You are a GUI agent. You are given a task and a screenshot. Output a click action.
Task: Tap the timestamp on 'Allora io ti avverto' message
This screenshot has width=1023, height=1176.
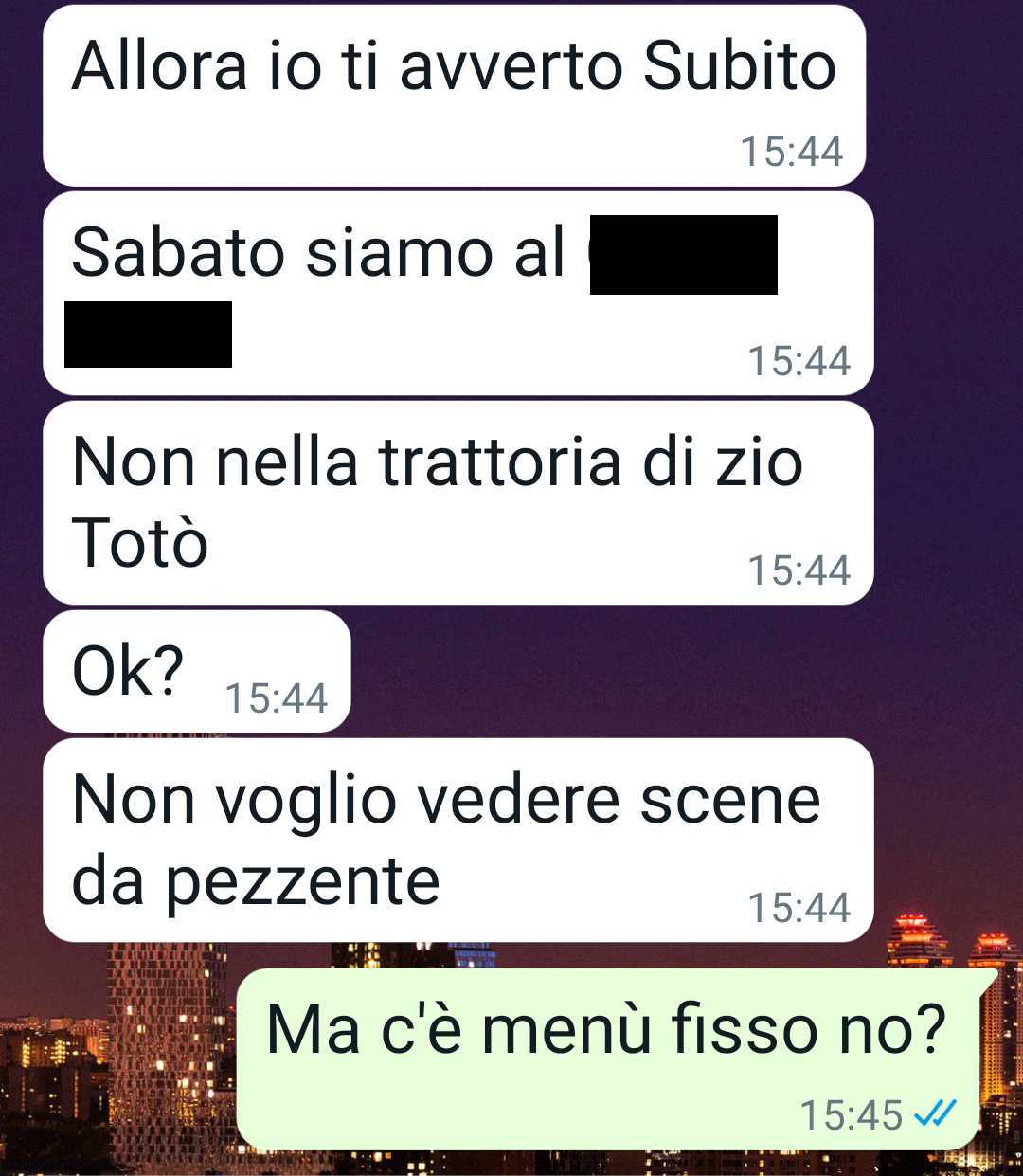coord(791,152)
